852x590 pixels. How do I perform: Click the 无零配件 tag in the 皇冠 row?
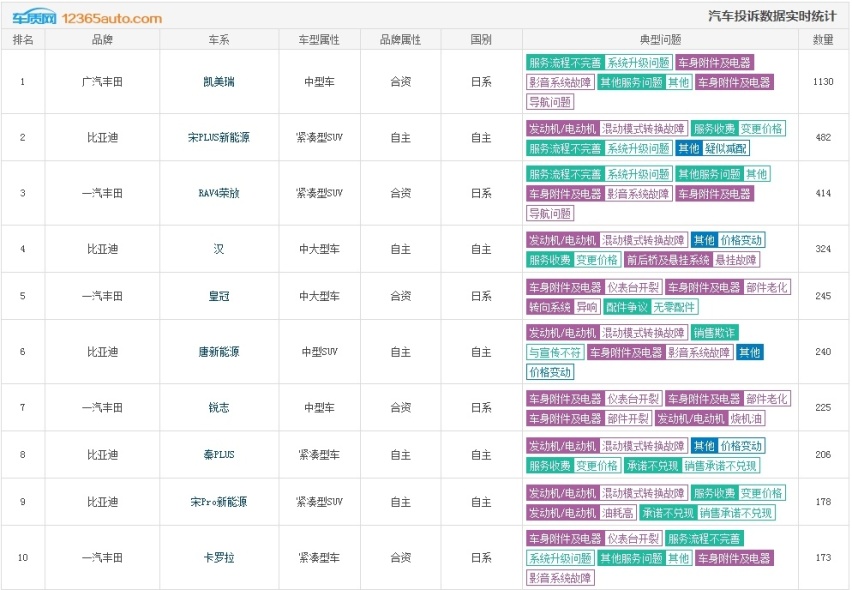click(674, 307)
